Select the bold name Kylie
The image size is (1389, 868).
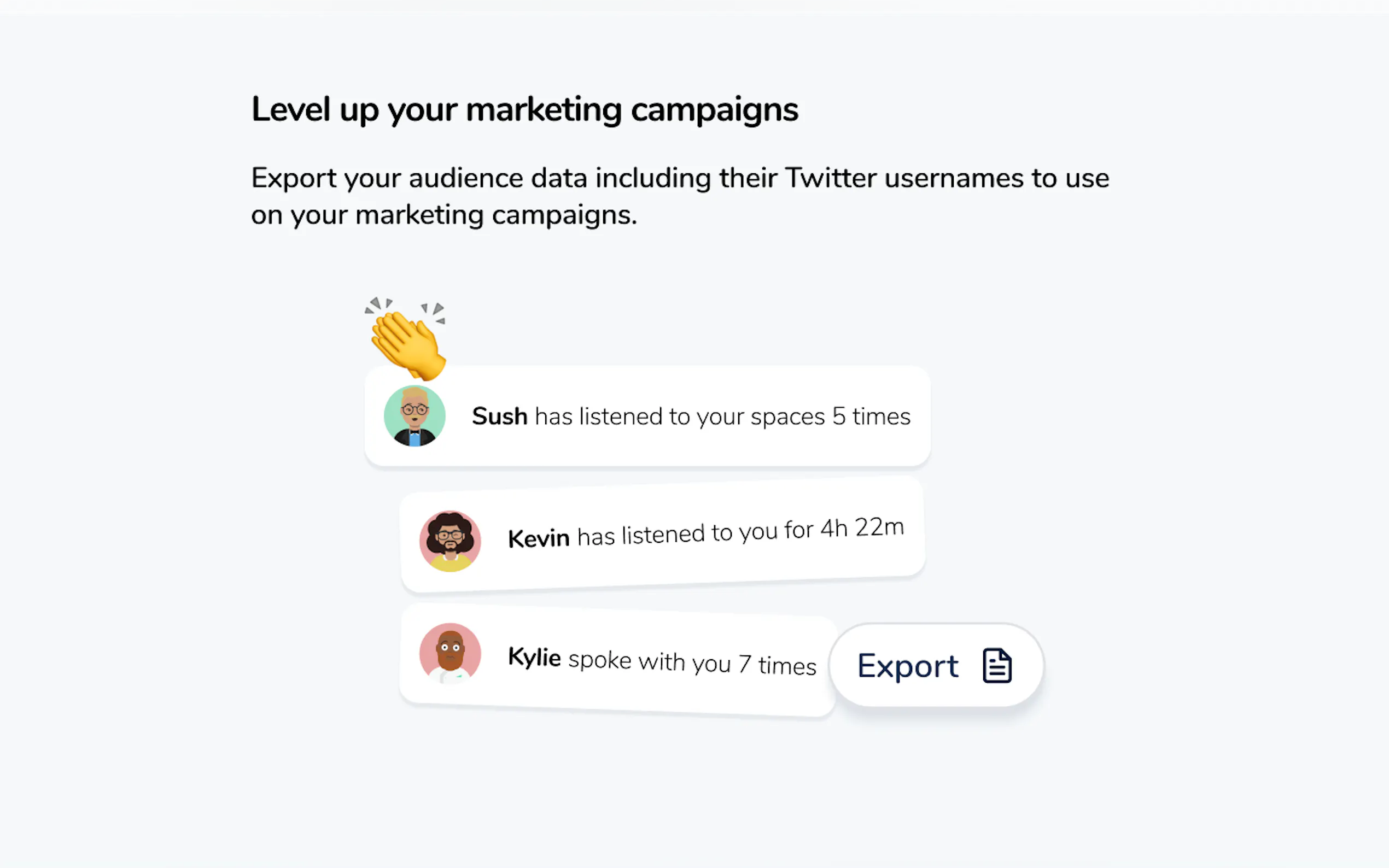coord(534,657)
